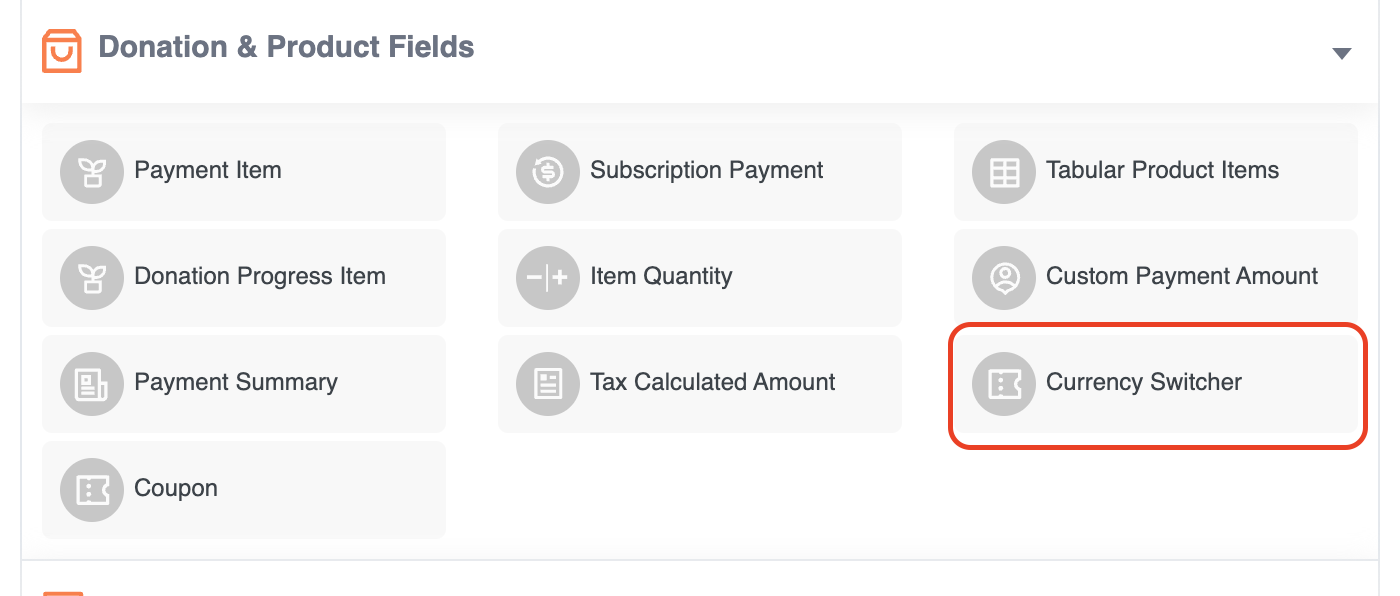Click the Currency Switcher ticket icon
This screenshot has width=1400, height=596.
(x=1003, y=383)
